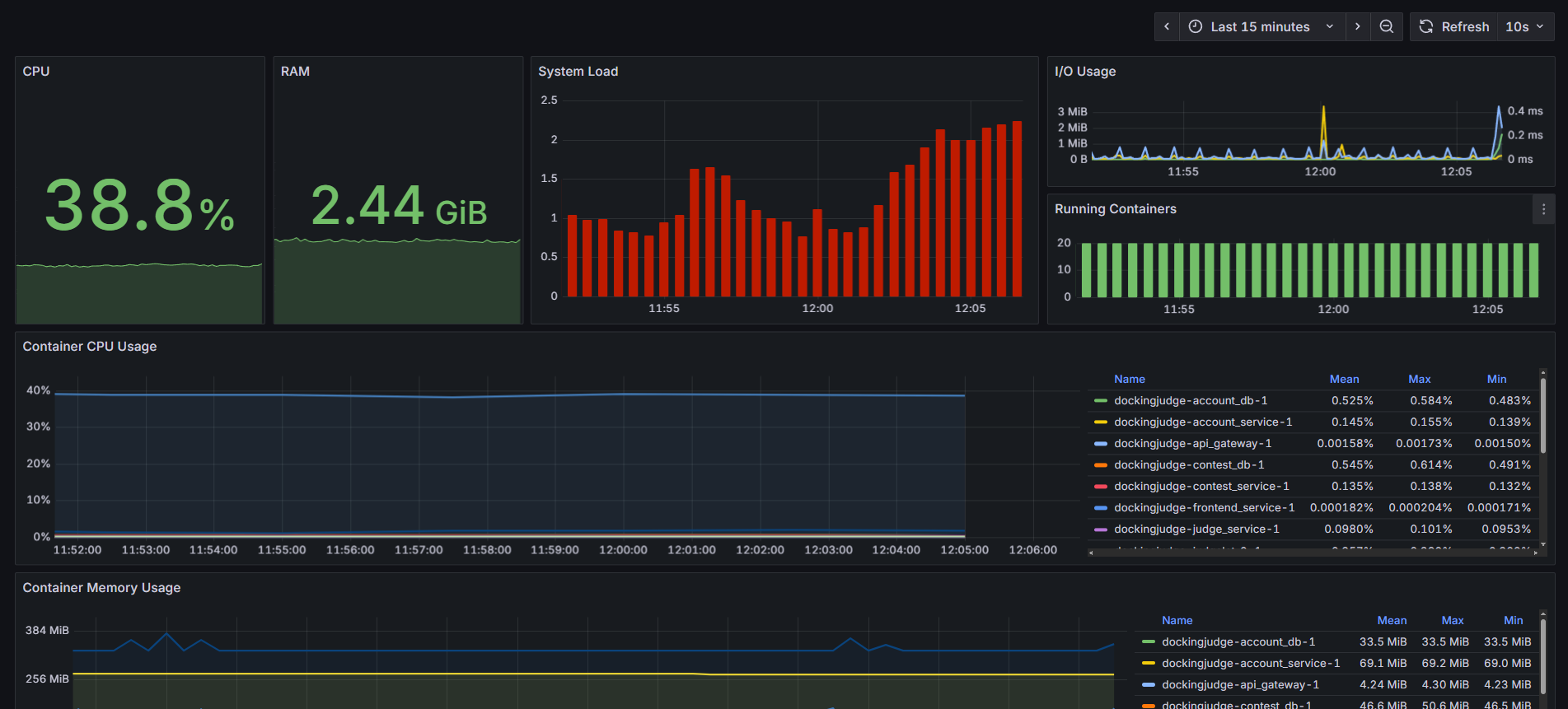Open the Running Containers panel title

point(1116,209)
